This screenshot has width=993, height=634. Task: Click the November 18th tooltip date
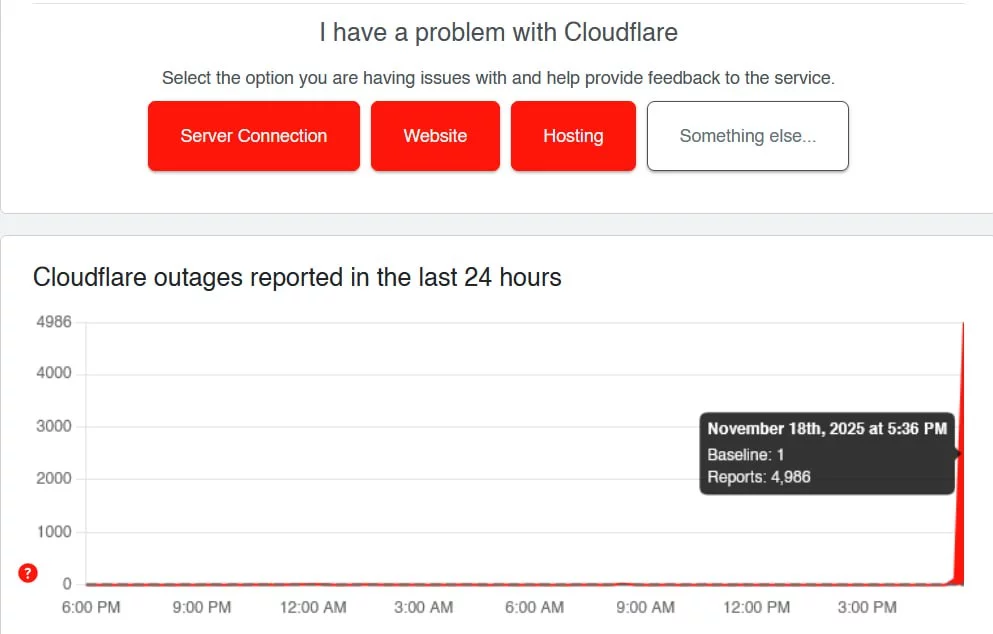click(827, 428)
